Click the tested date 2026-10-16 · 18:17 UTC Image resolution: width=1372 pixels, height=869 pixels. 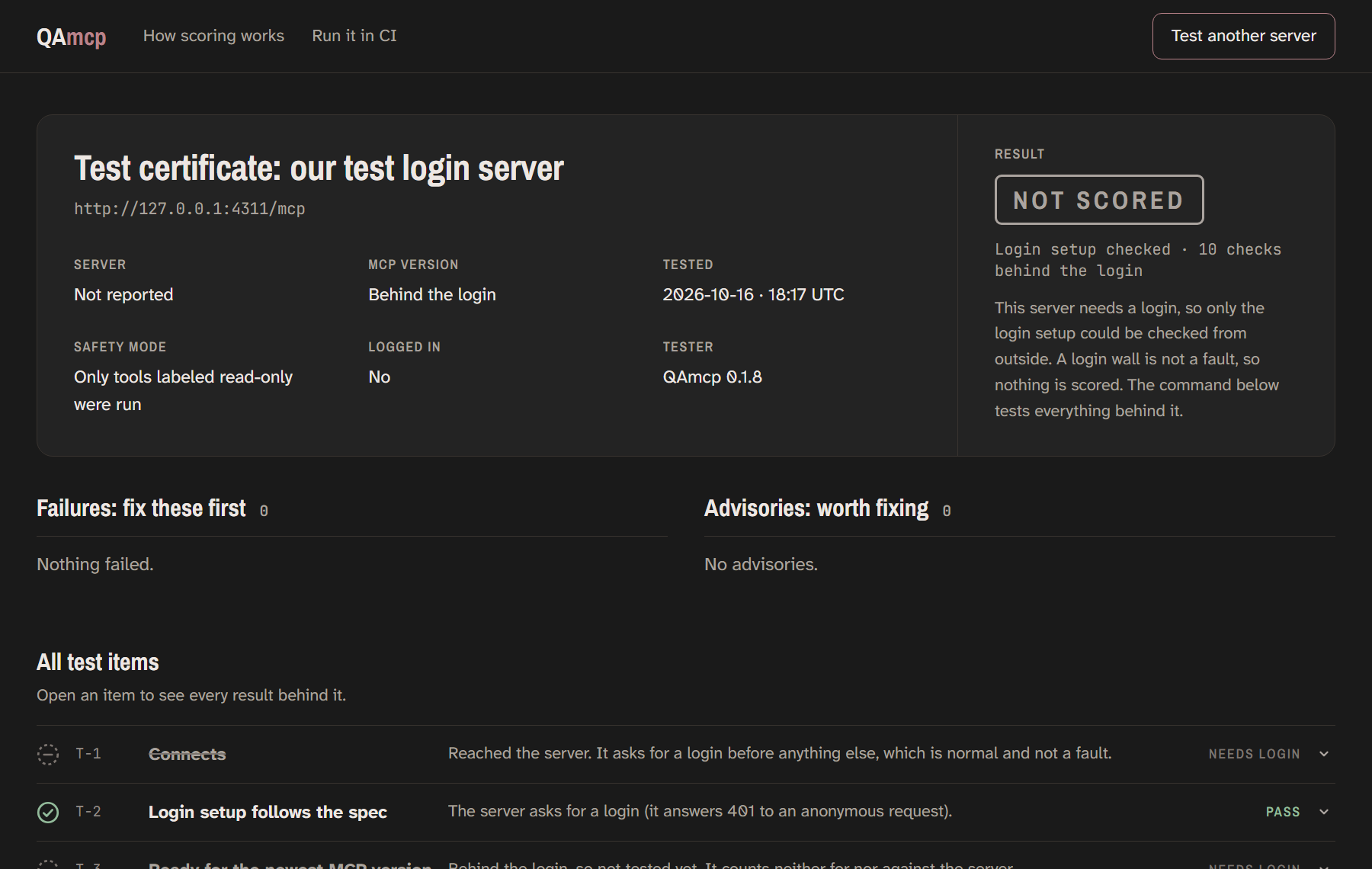pos(753,294)
